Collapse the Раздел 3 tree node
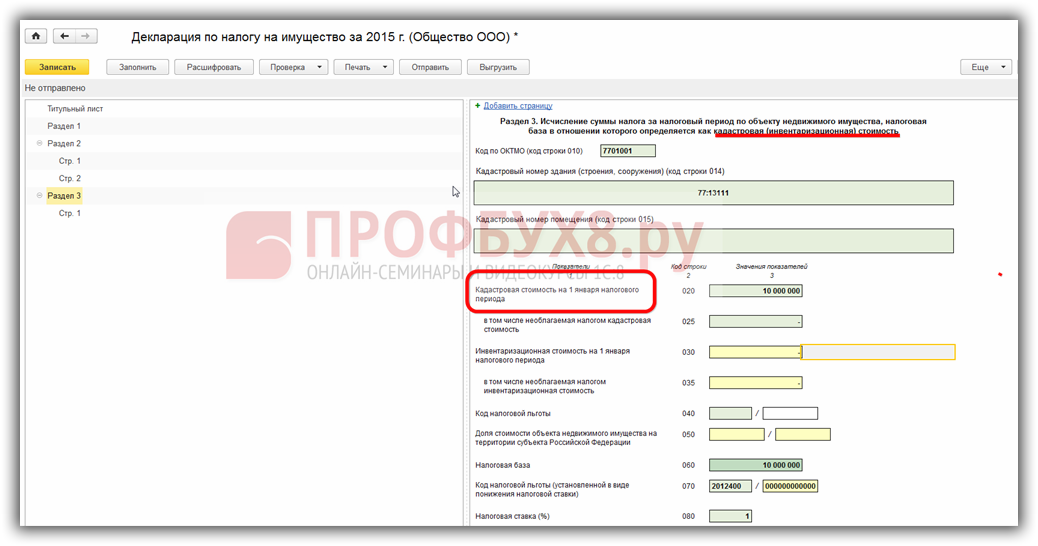 40,196
